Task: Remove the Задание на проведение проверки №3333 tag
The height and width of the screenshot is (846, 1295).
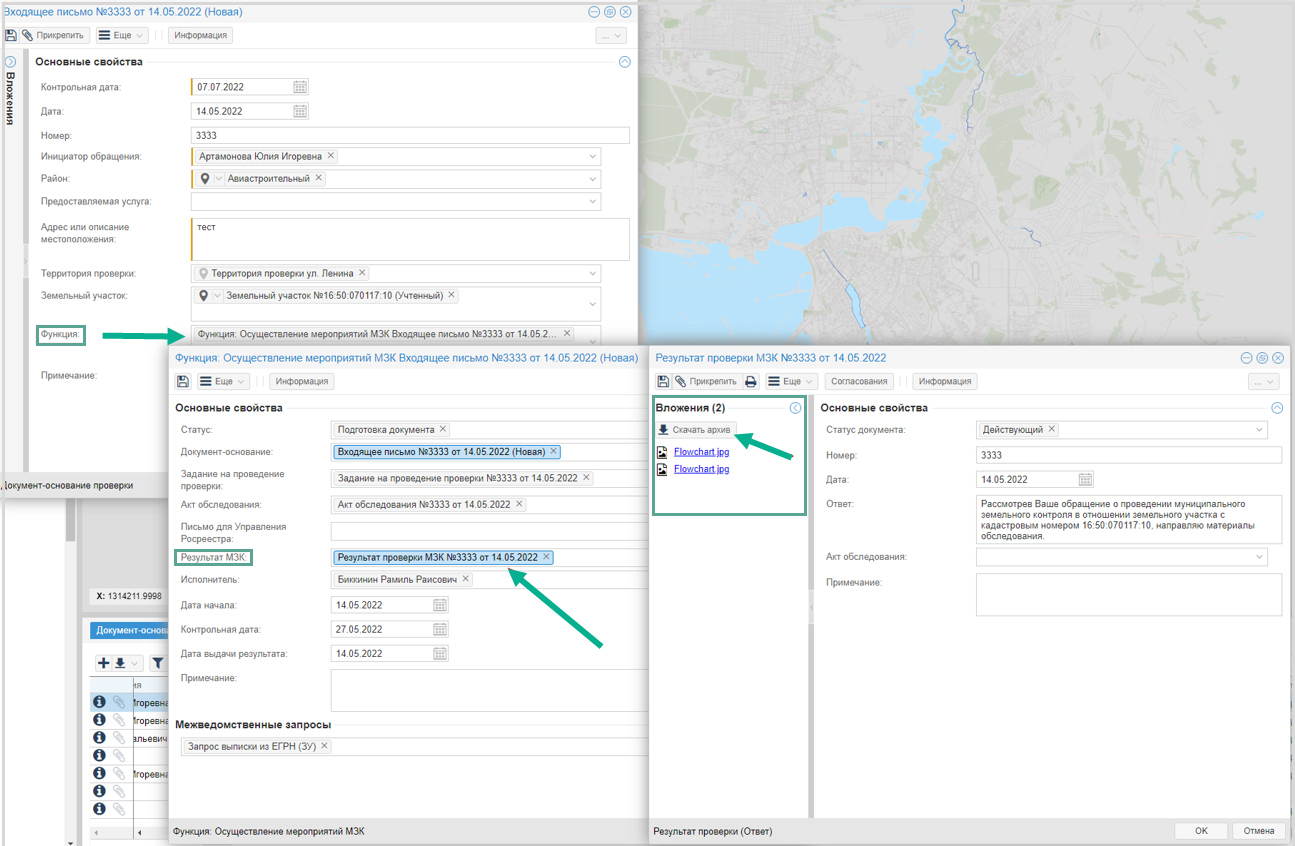Action: (587, 477)
